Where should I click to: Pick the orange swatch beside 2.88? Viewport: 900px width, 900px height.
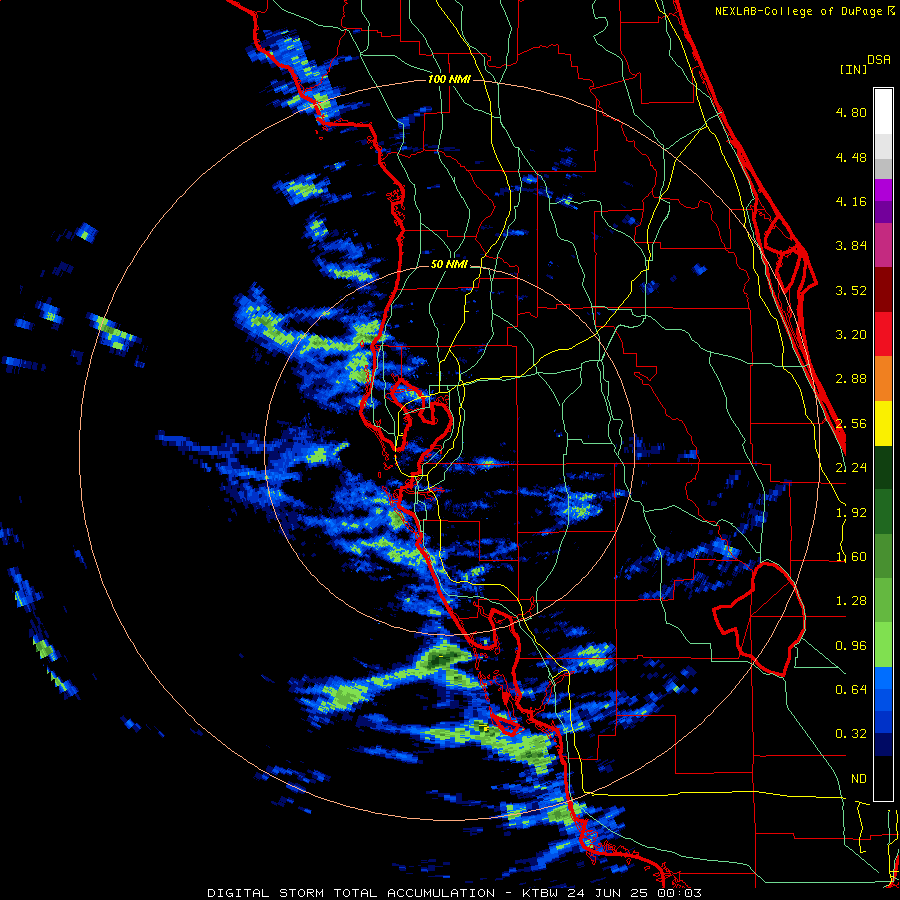click(x=883, y=379)
